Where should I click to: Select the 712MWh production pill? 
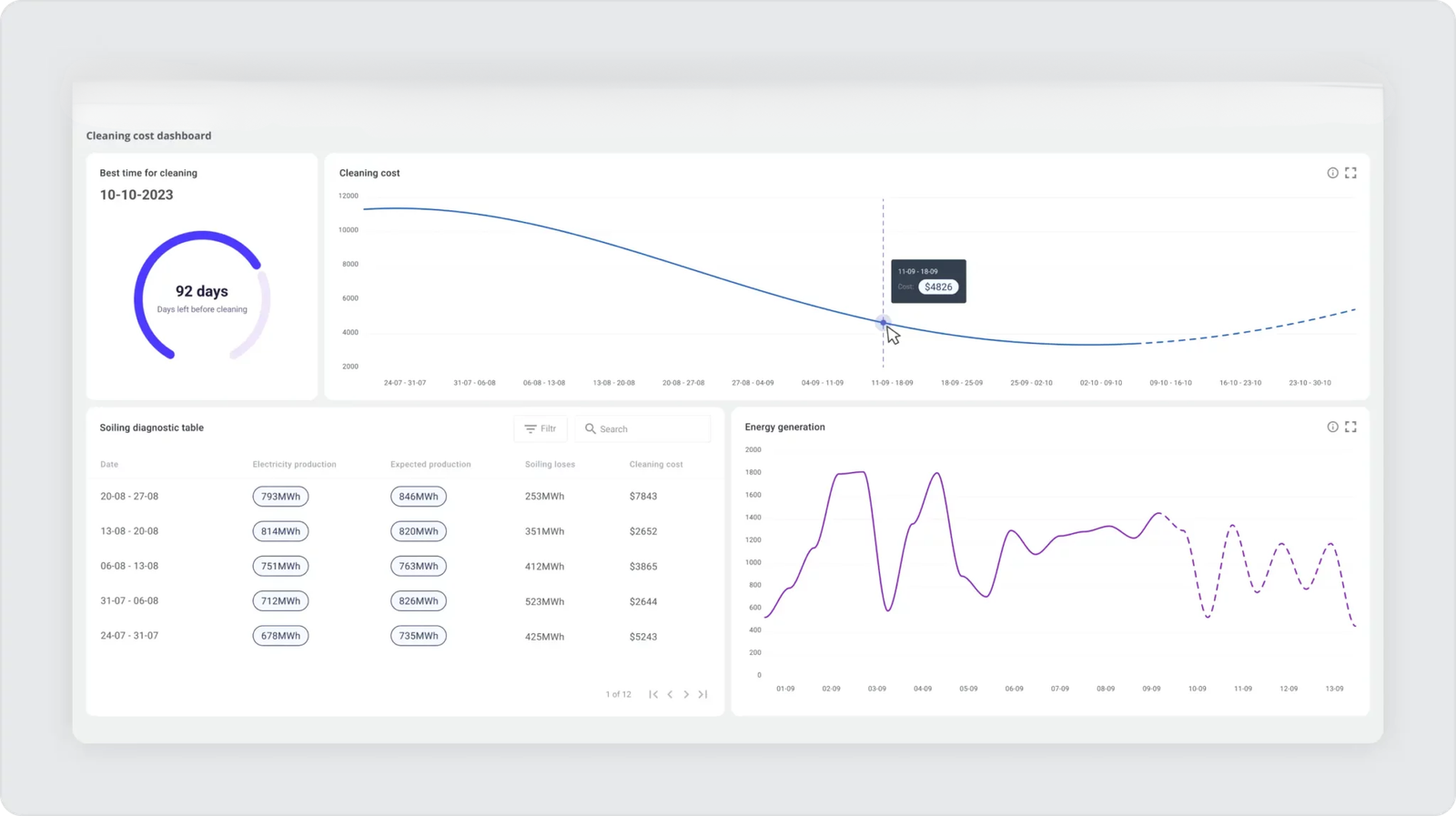tap(280, 601)
